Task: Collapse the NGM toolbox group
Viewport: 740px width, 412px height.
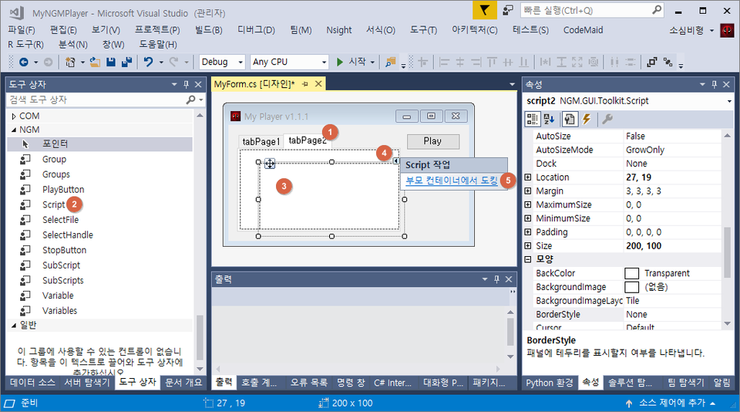Action: point(14,130)
